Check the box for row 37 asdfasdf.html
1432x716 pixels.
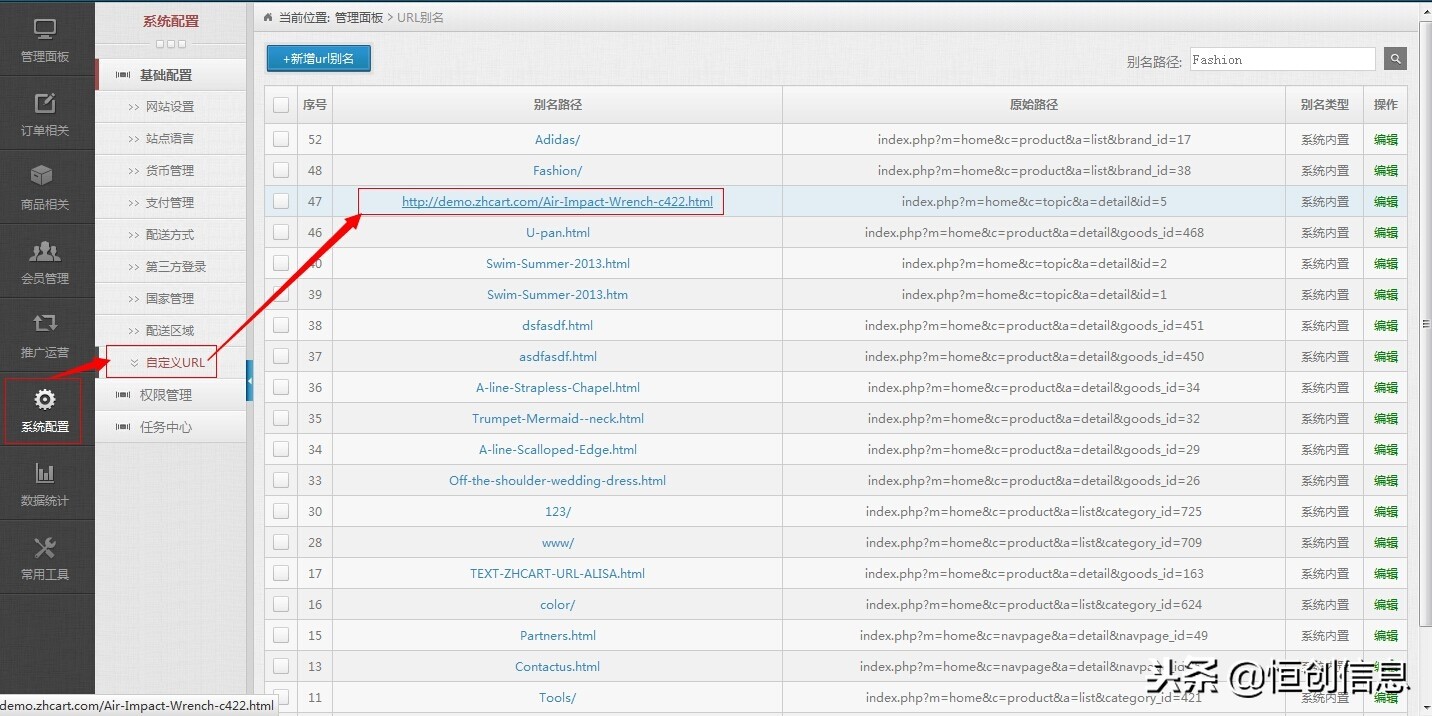(x=281, y=357)
